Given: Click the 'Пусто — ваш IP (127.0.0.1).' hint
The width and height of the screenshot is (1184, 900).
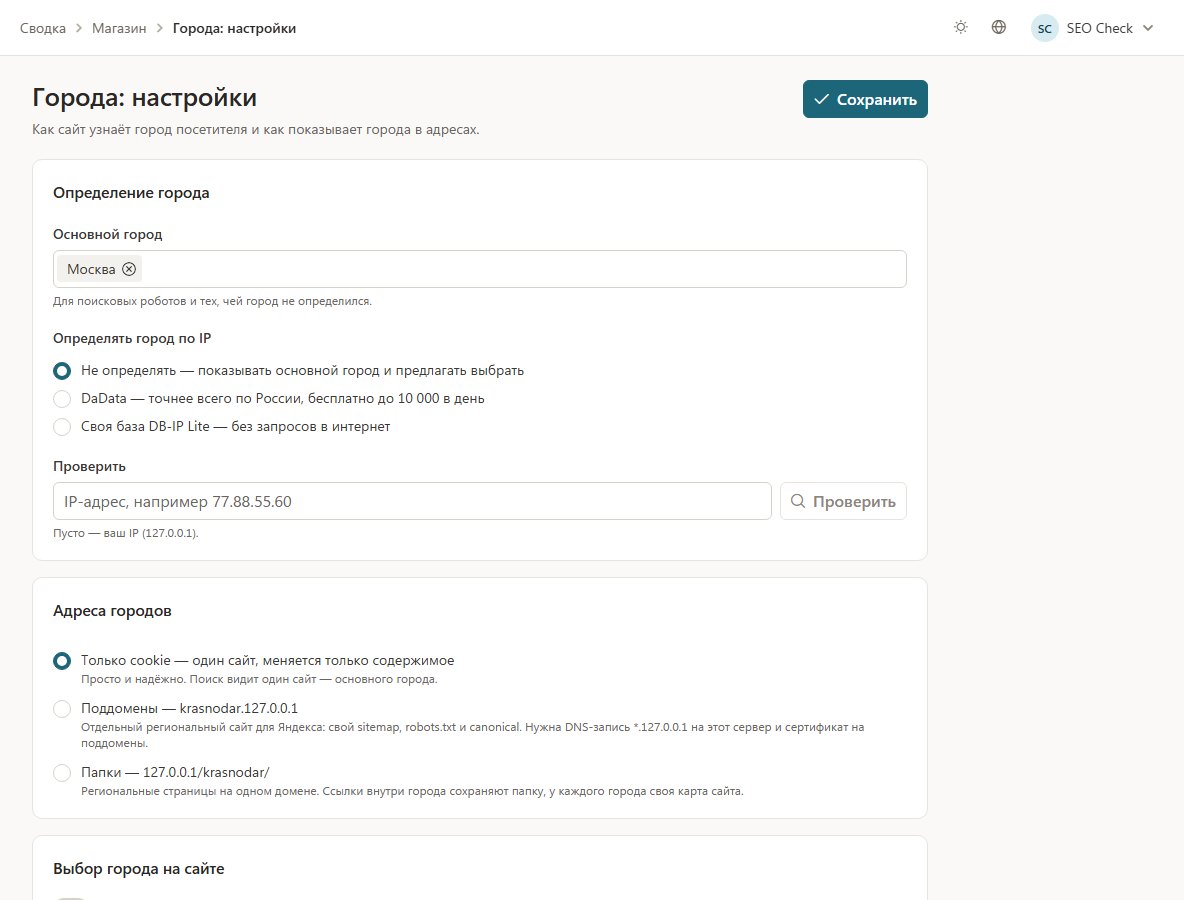Looking at the screenshot, I should [126, 533].
